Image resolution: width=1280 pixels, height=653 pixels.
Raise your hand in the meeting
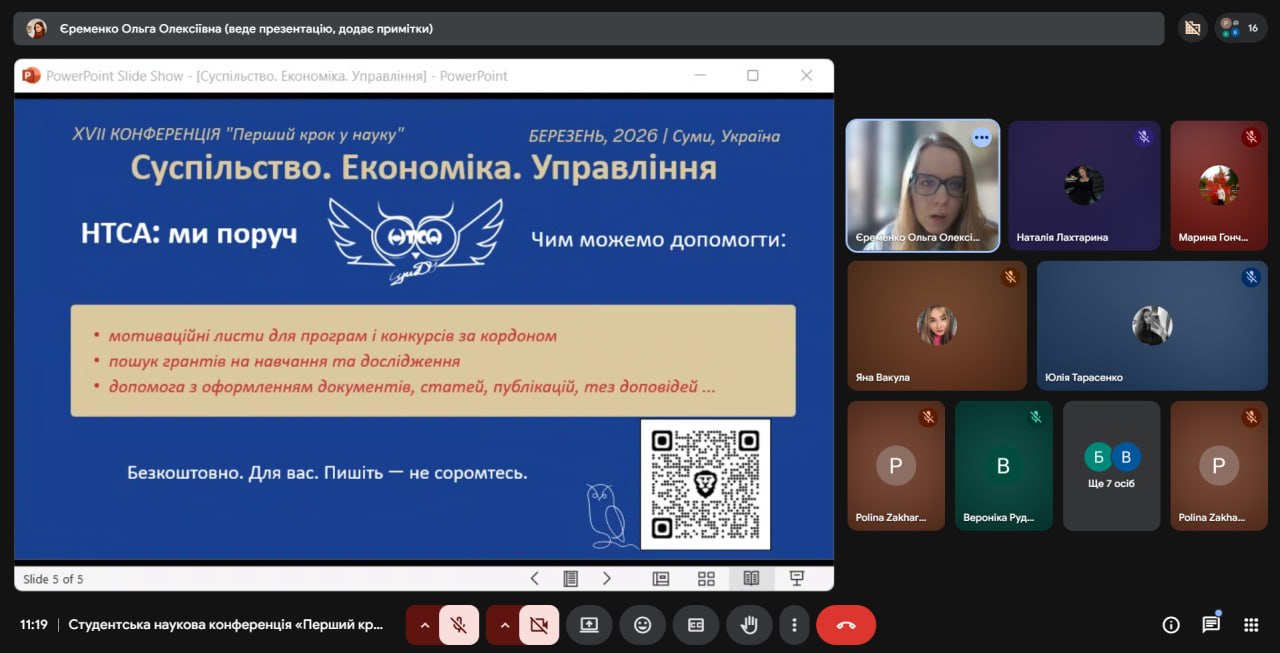(x=748, y=625)
